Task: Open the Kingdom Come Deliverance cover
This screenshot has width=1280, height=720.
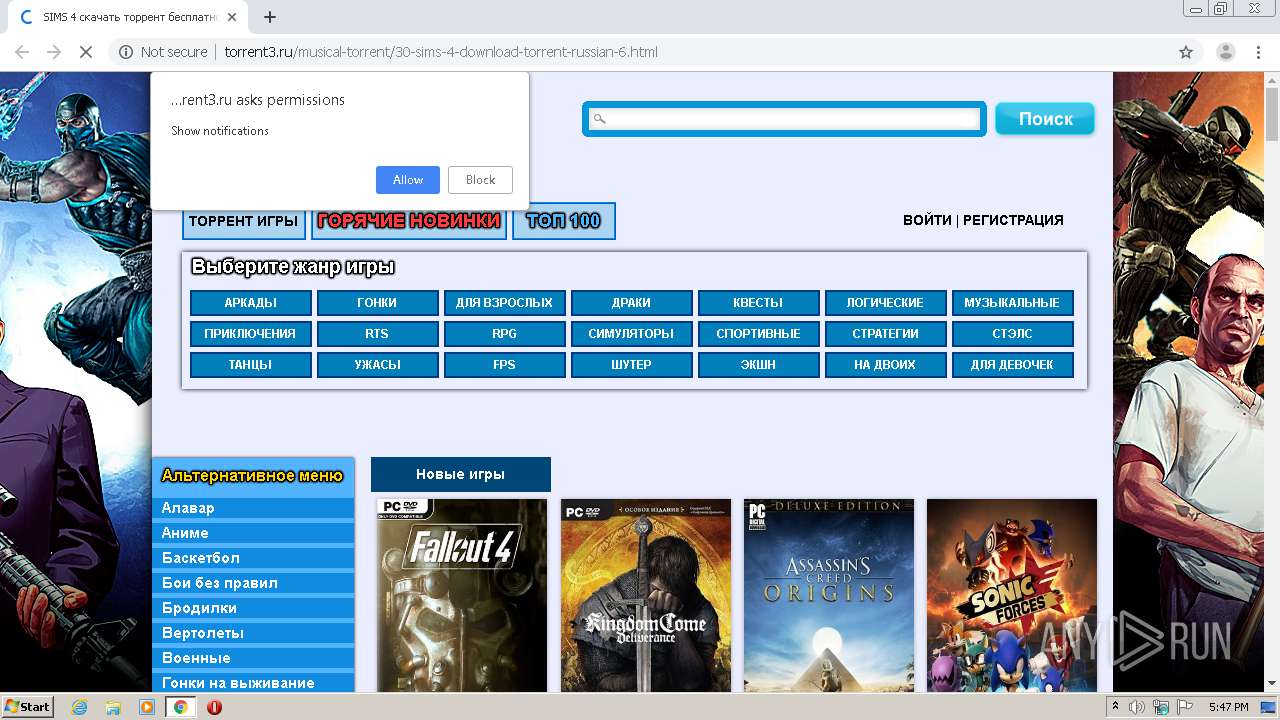Action: (x=646, y=595)
